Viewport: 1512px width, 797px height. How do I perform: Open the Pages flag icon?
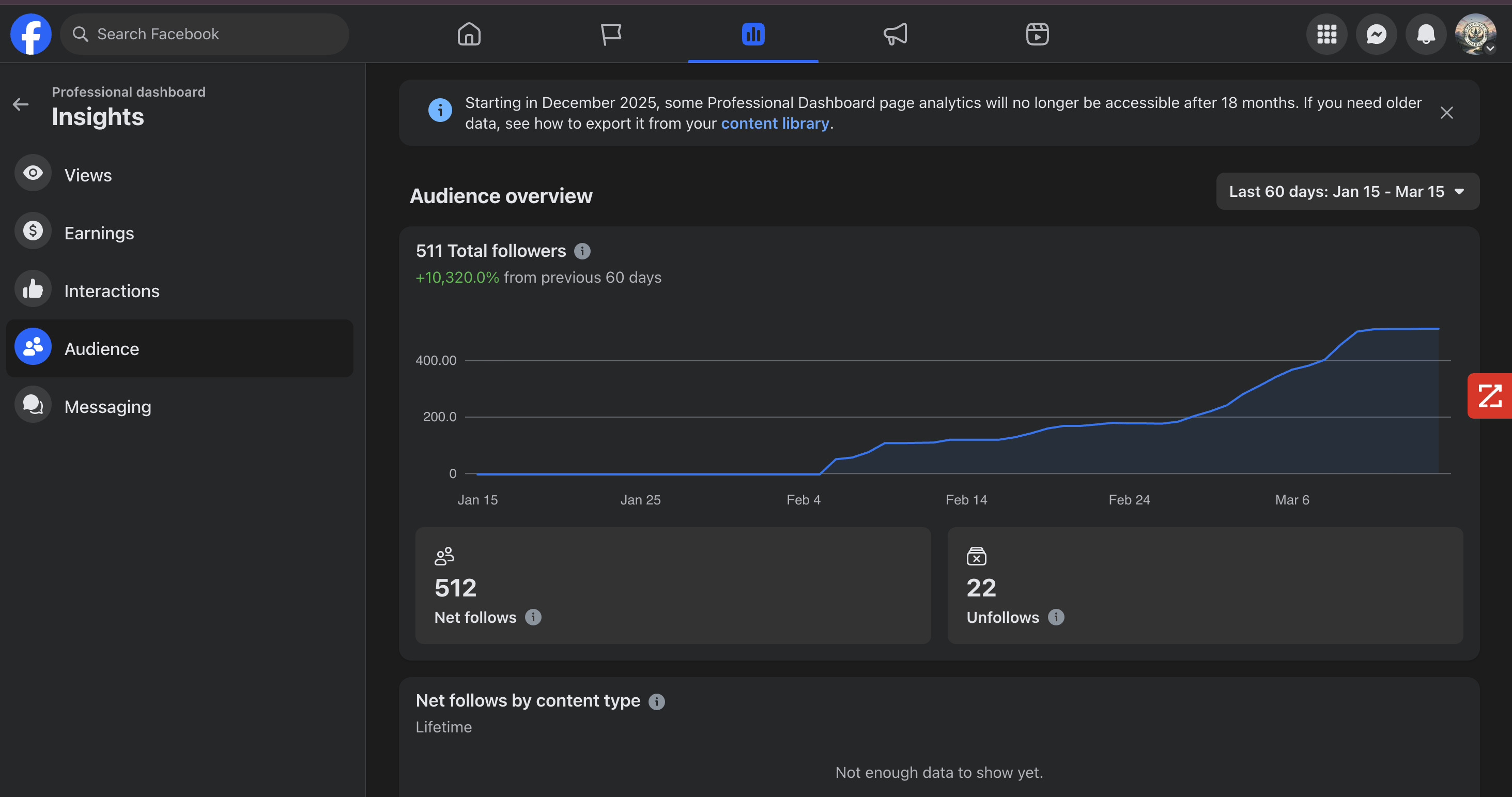[610, 34]
